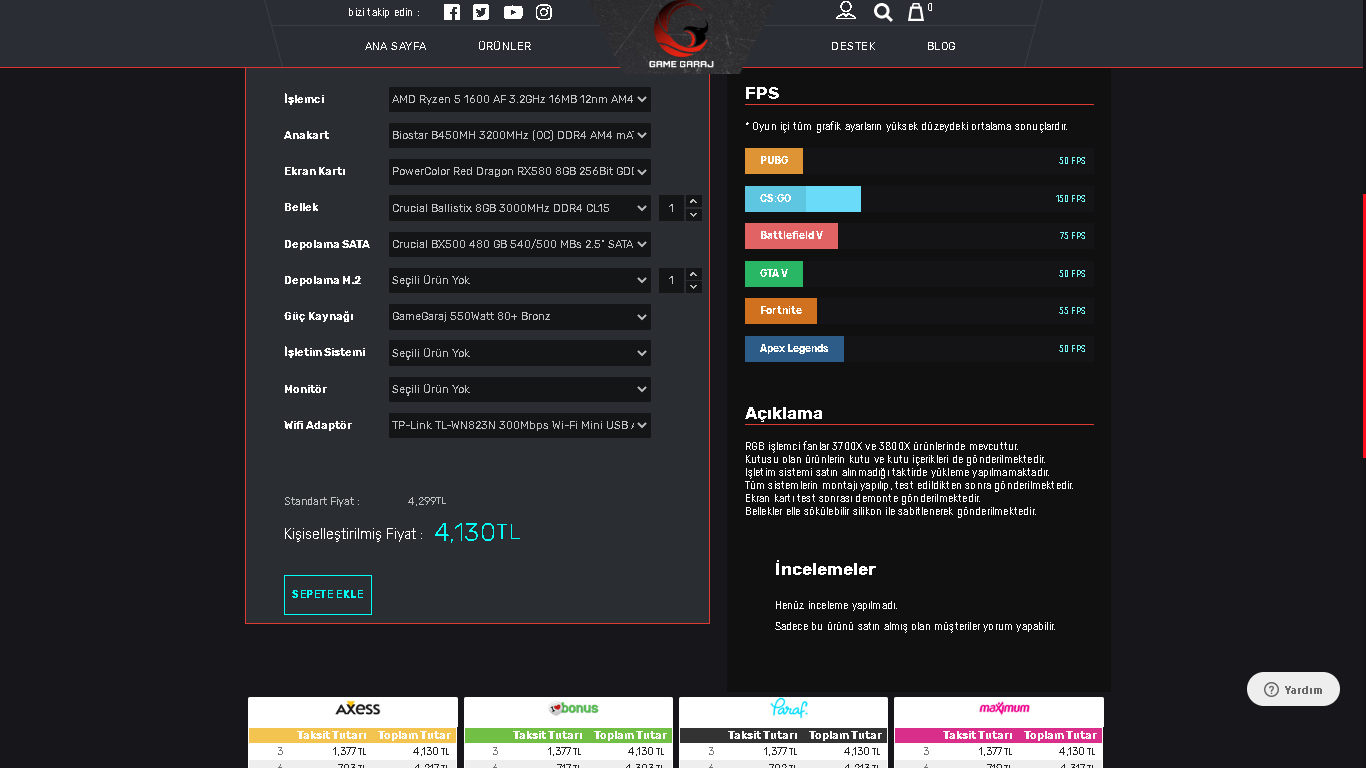Increase Depolama M.2 quantity with up arrow

[x=694, y=274]
